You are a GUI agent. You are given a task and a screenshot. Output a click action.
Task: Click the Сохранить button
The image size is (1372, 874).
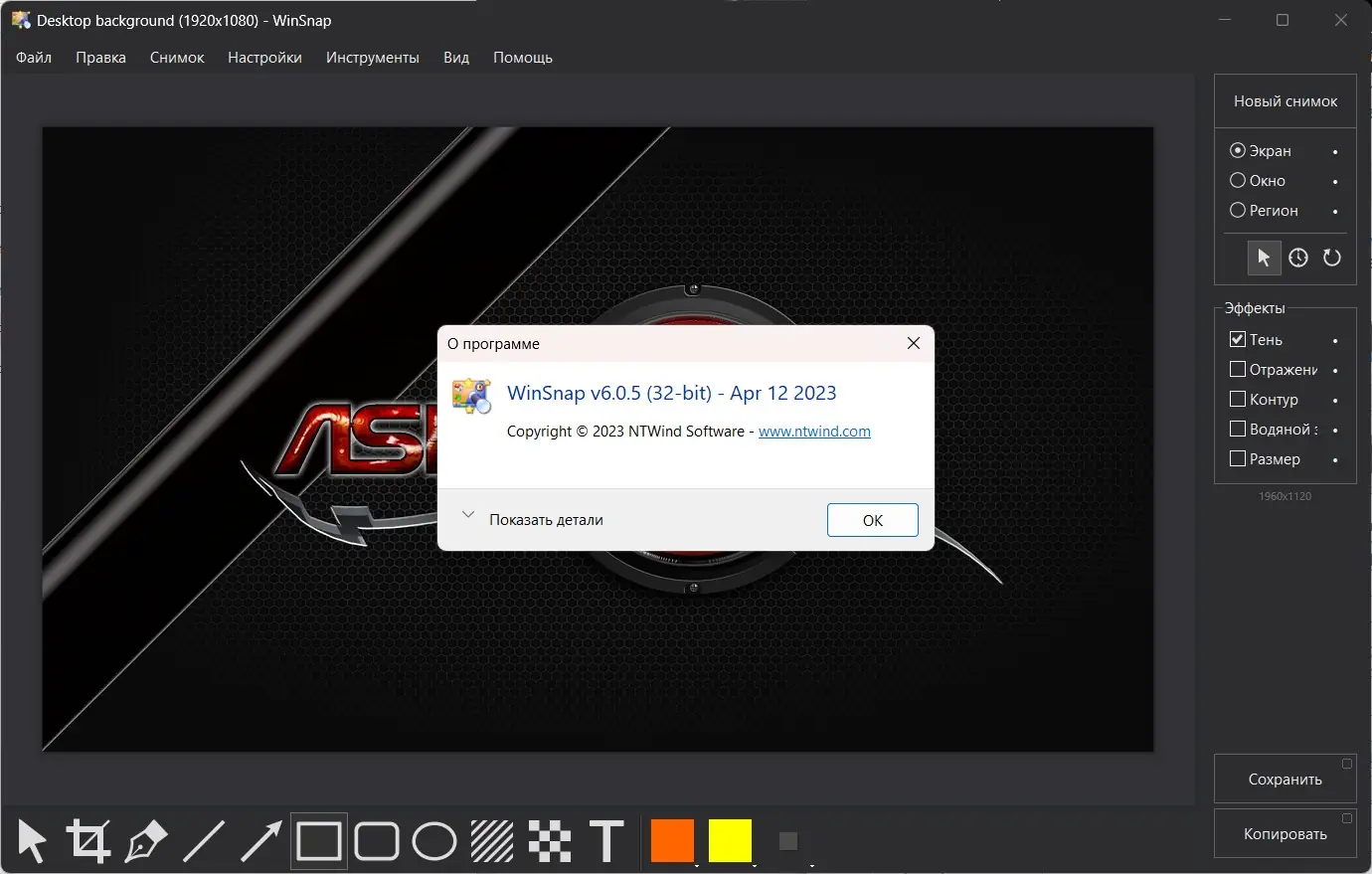tap(1286, 780)
